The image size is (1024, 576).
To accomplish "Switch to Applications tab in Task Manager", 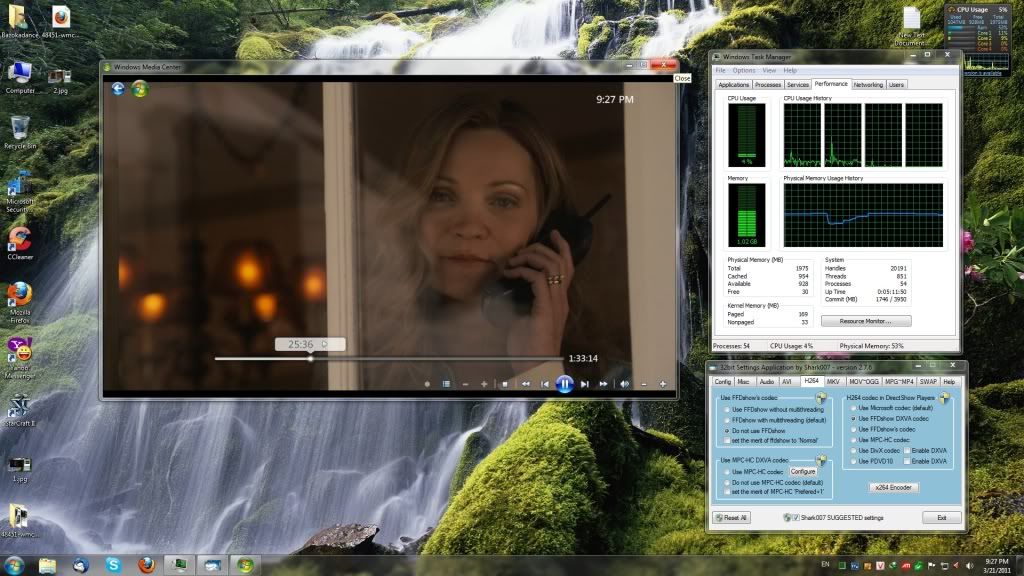I will tap(733, 84).
